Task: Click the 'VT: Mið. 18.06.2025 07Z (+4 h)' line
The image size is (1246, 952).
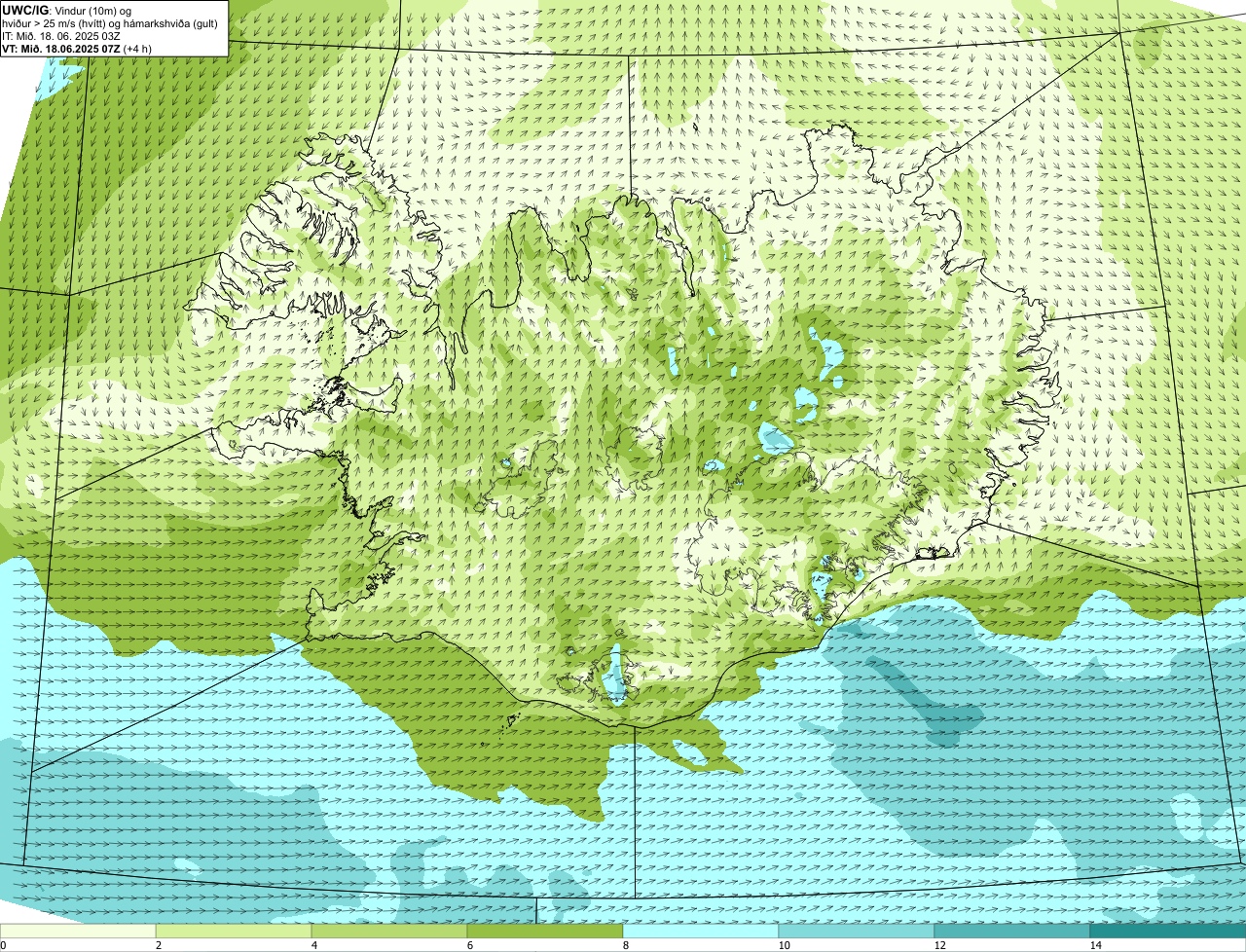Action: [x=76, y=48]
